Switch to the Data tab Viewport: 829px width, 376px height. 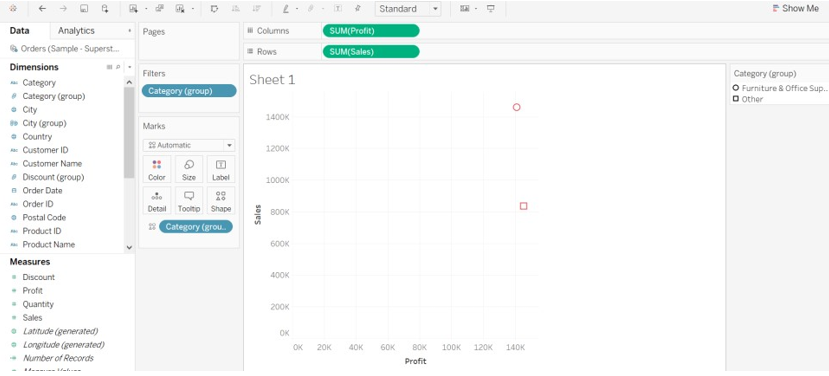20,31
